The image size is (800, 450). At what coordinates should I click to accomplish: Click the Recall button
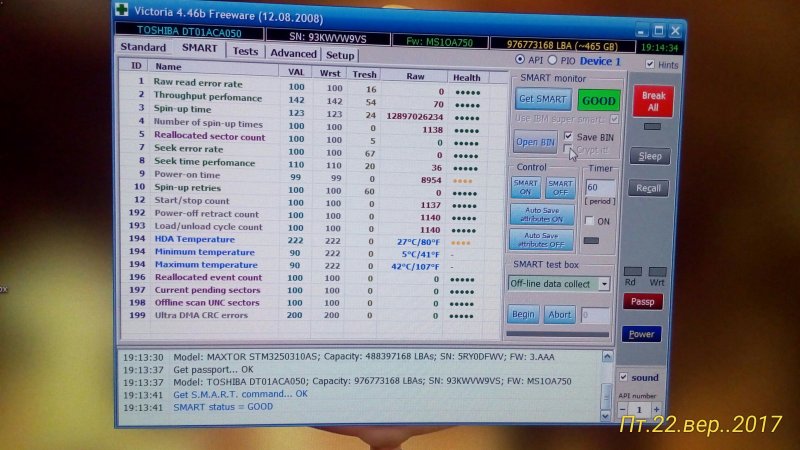point(649,188)
